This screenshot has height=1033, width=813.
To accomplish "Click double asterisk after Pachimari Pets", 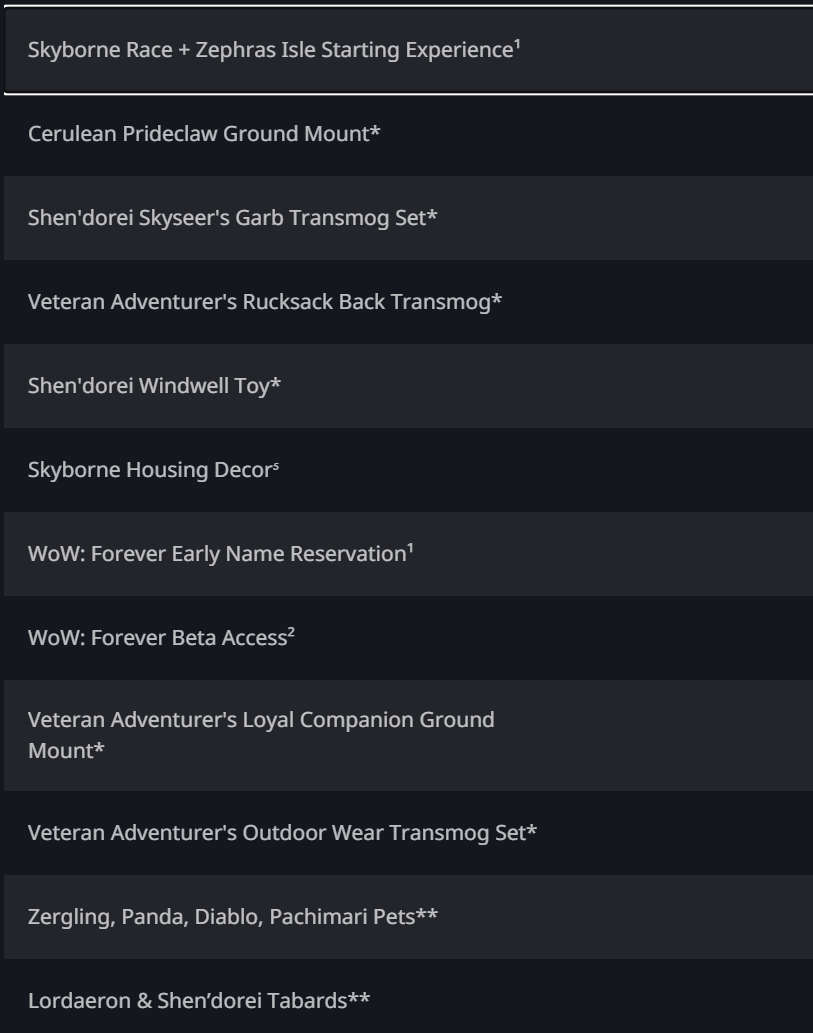I will [427, 914].
